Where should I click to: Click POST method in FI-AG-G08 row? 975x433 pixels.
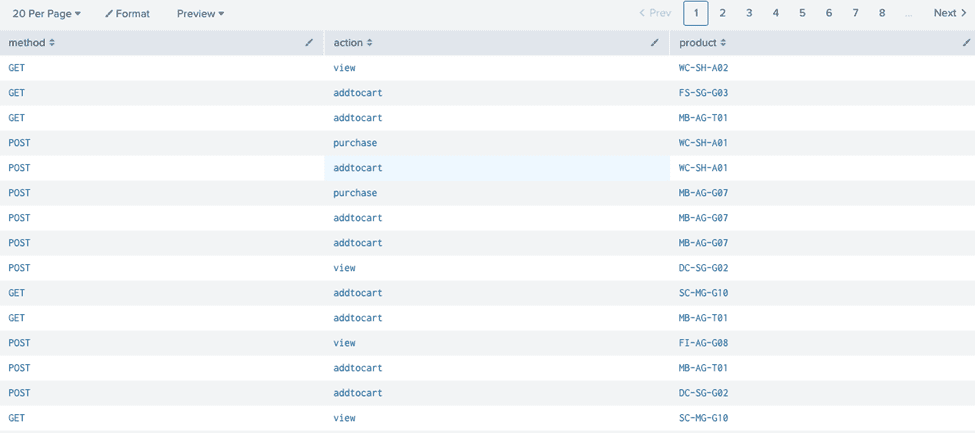click(19, 343)
